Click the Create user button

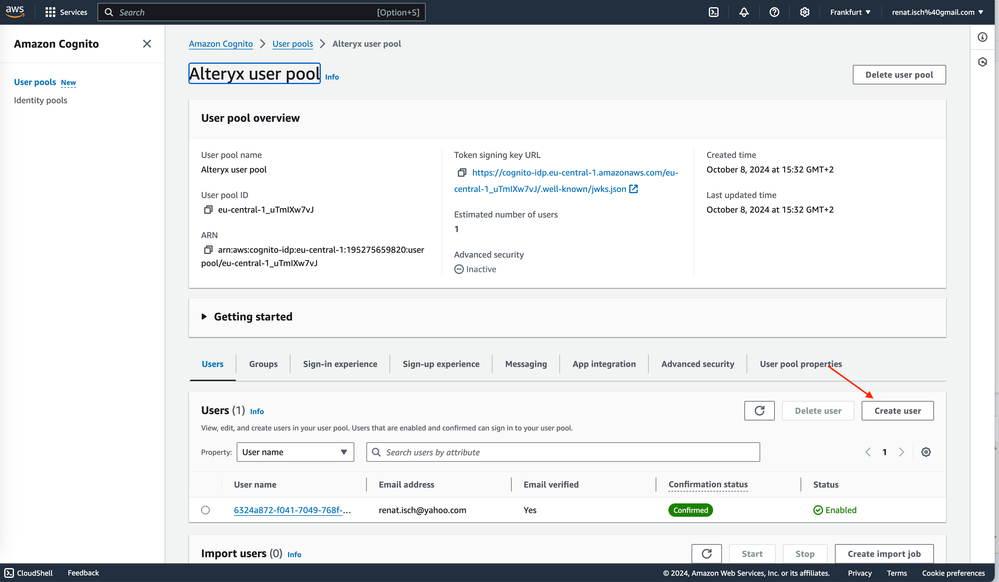point(898,411)
